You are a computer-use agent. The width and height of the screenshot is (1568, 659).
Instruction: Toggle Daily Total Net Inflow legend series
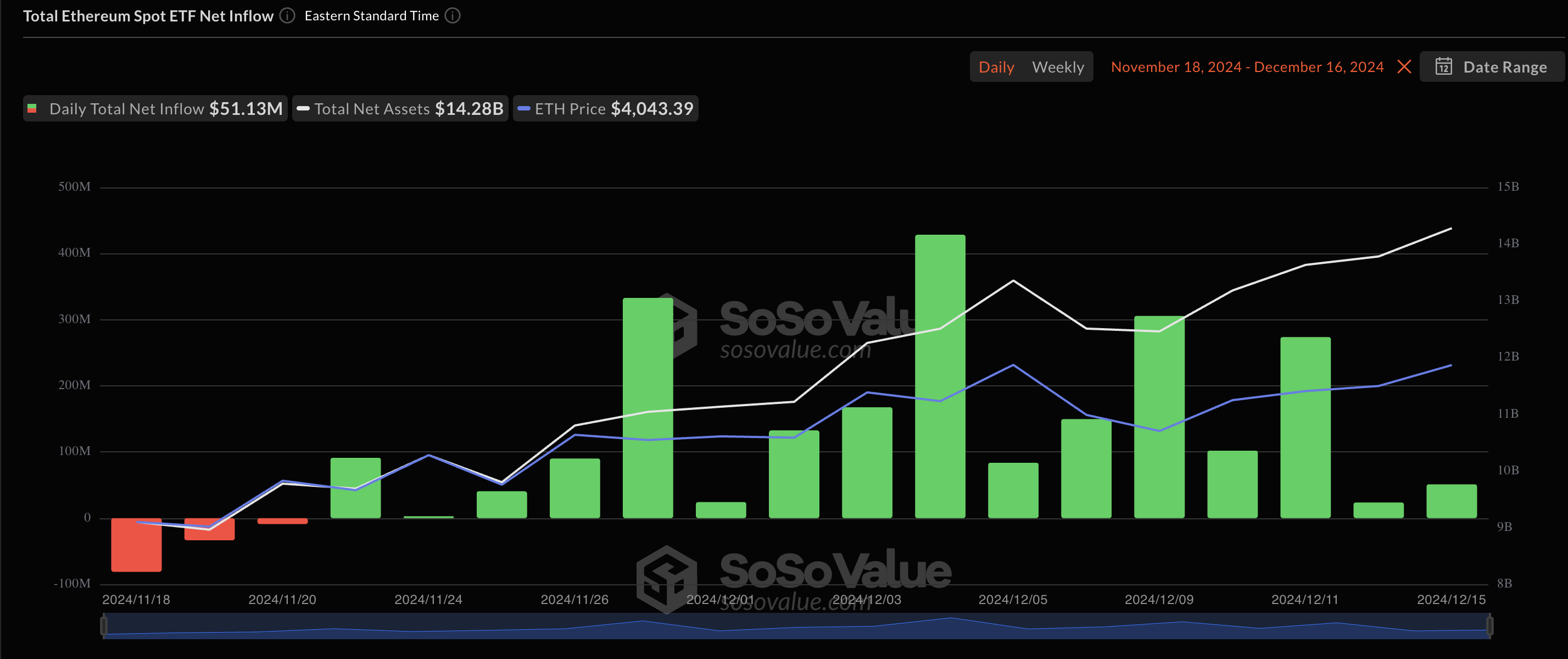coord(155,109)
